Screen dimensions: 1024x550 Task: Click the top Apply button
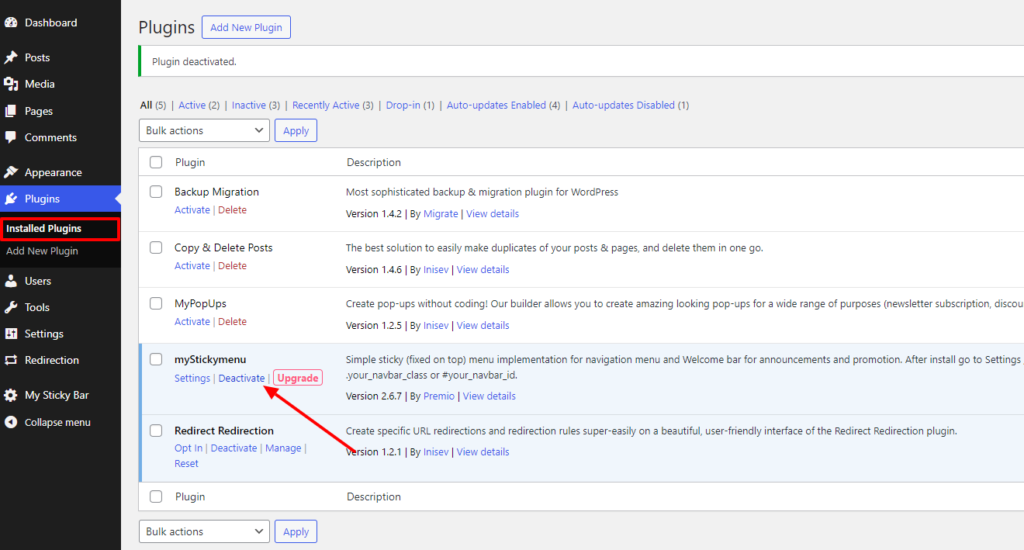296,131
